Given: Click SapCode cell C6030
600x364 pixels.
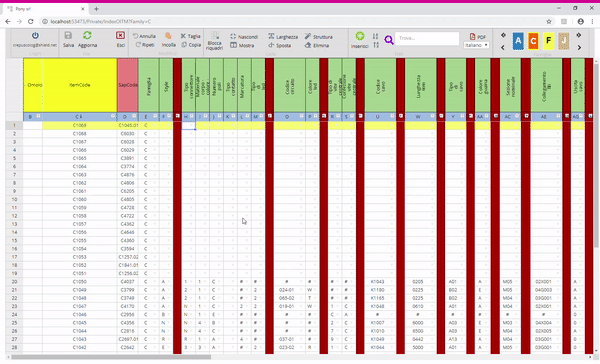Looking at the screenshot, I should (x=127, y=134).
